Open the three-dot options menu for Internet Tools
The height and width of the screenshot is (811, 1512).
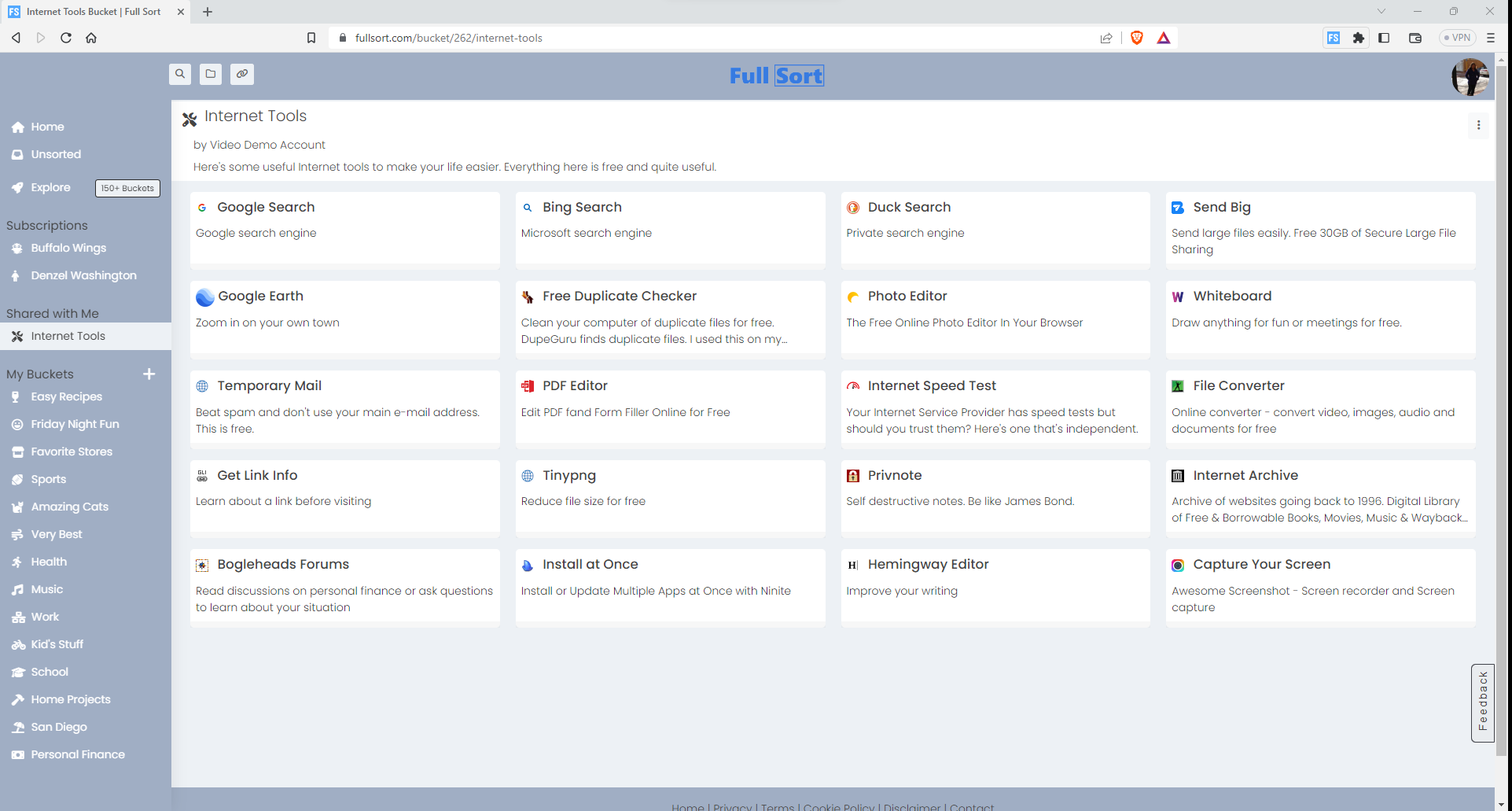tap(1478, 125)
